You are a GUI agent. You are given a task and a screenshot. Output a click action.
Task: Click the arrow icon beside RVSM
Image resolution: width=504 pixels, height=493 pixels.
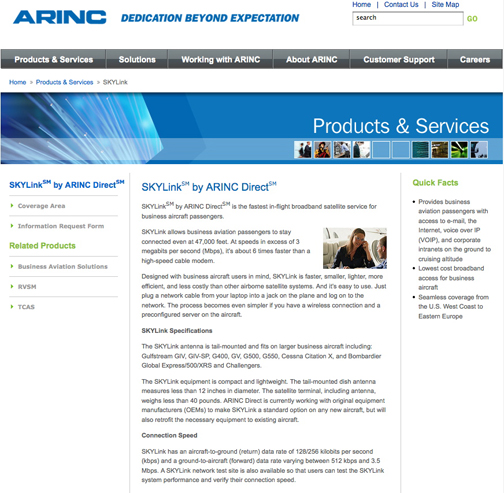pos(12,287)
